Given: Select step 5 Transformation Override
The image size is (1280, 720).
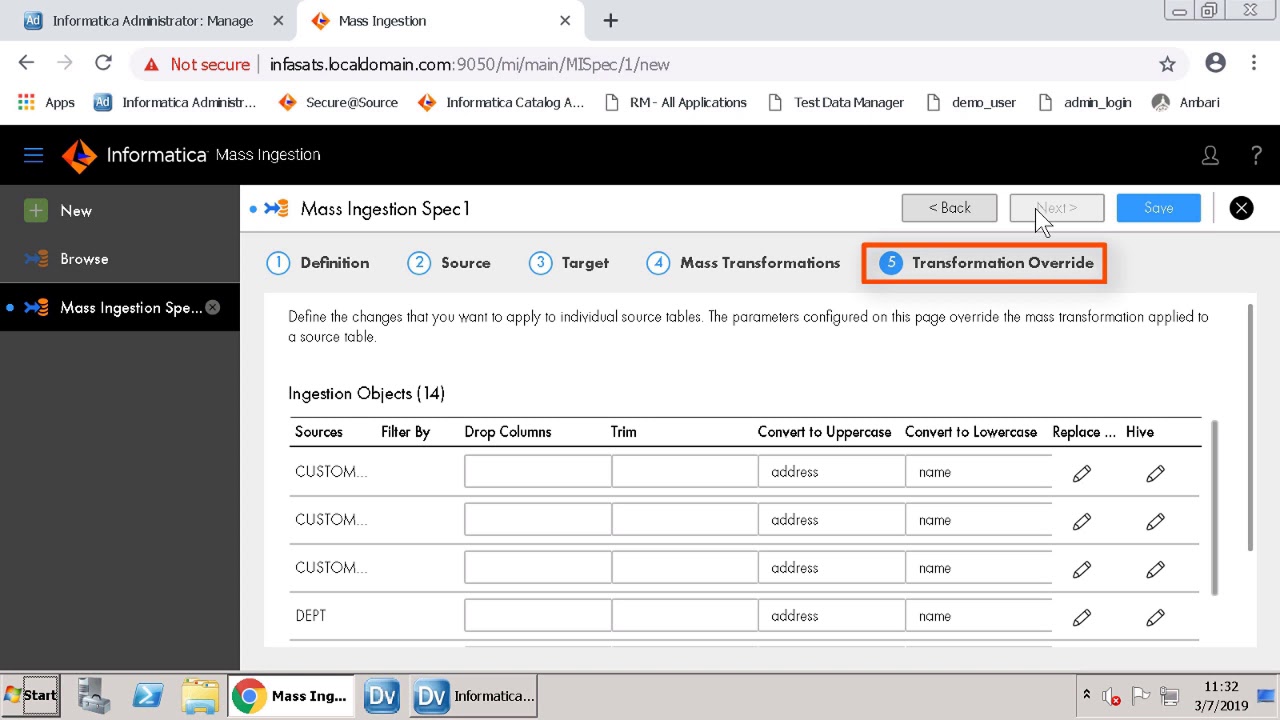Looking at the screenshot, I should (x=985, y=263).
